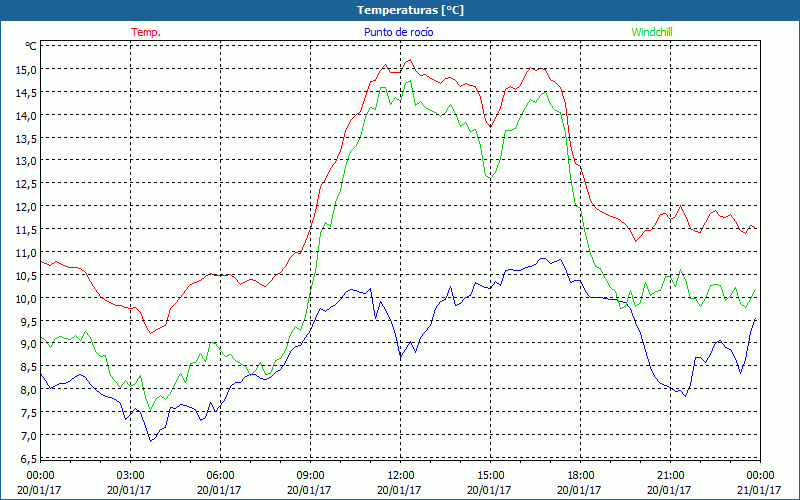Click the '12,5' y-axis value
The image size is (800, 500).
[26, 184]
